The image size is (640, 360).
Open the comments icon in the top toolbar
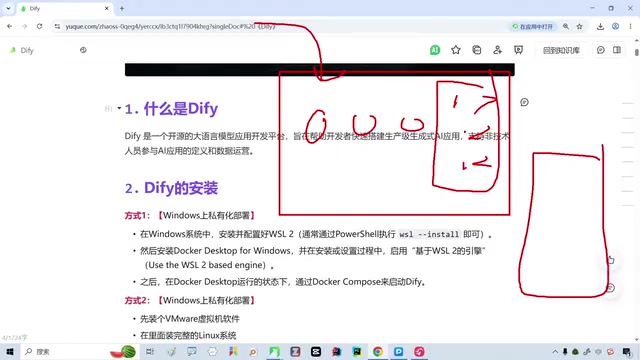600,50
